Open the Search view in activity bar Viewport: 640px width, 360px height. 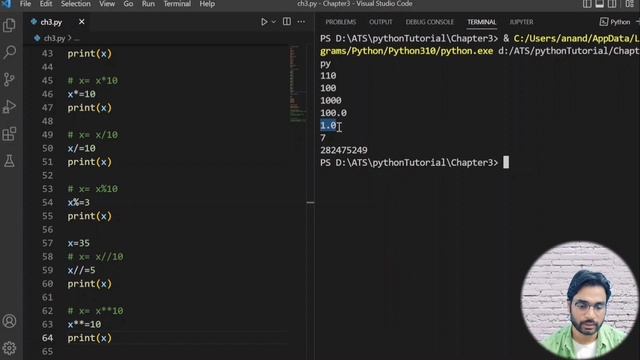point(9,52)
